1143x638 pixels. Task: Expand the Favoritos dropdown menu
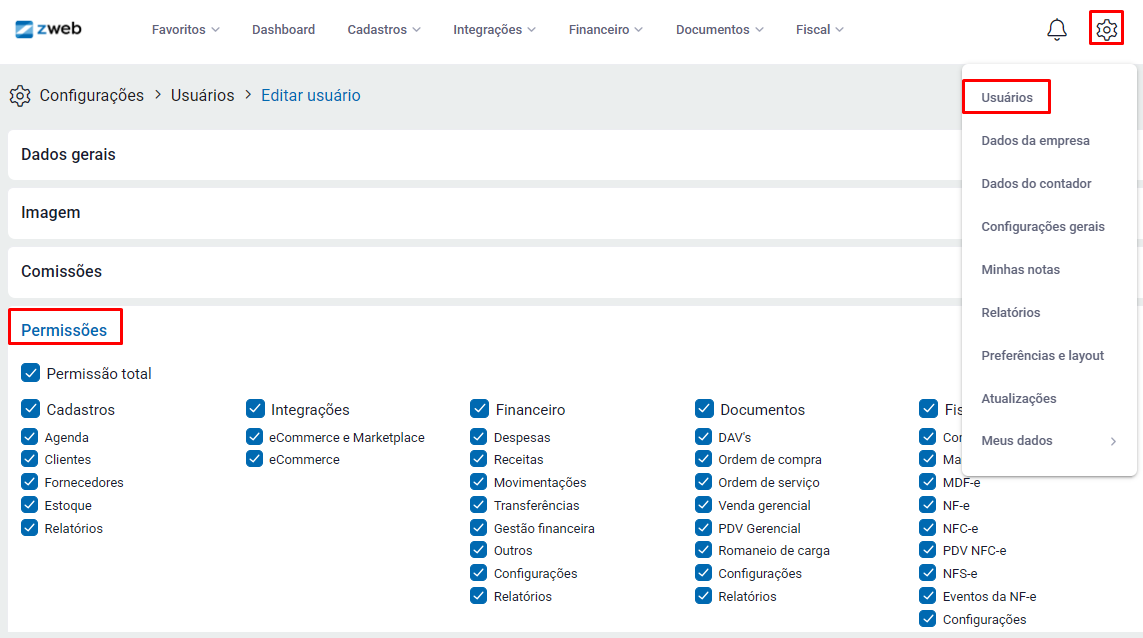click(185, 30)
